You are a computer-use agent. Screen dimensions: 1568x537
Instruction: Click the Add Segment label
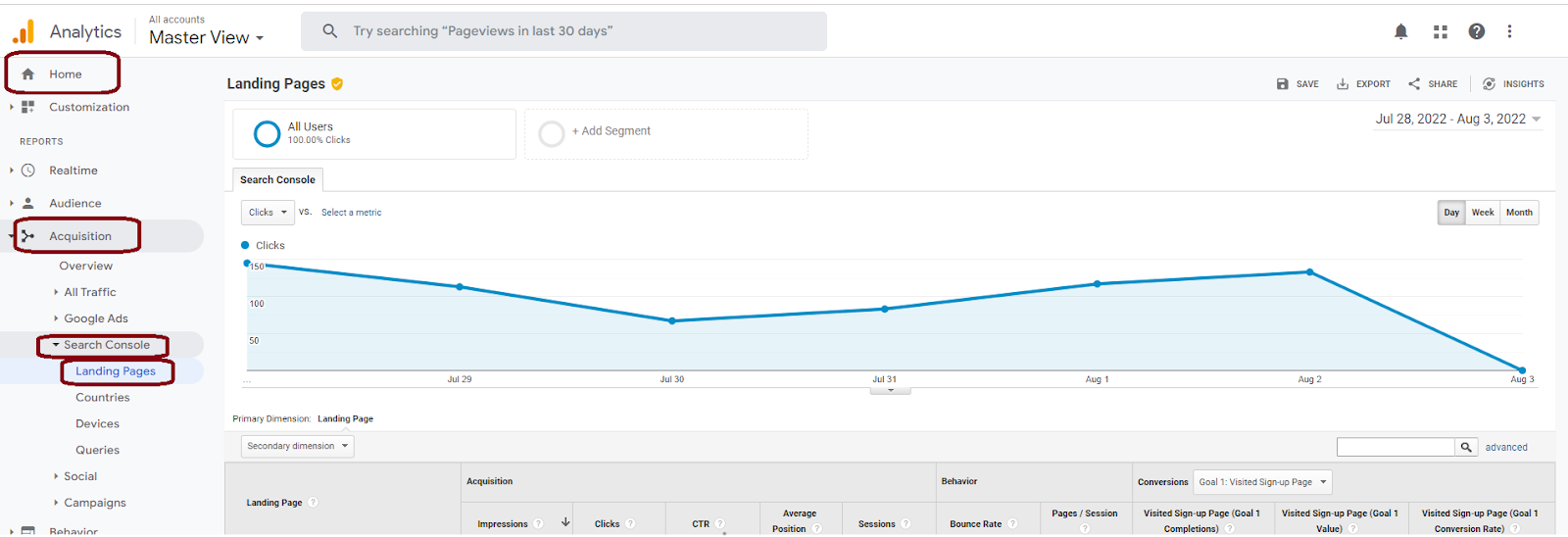pyautogui.click(x=612, y=131)
